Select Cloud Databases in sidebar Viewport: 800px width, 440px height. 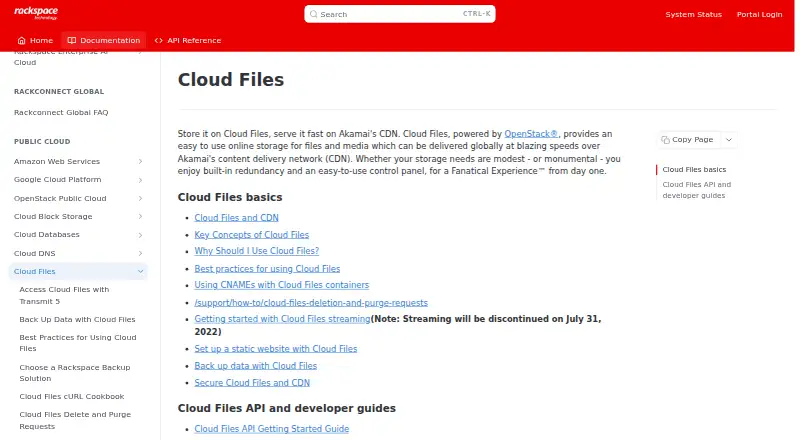[46, 235]
